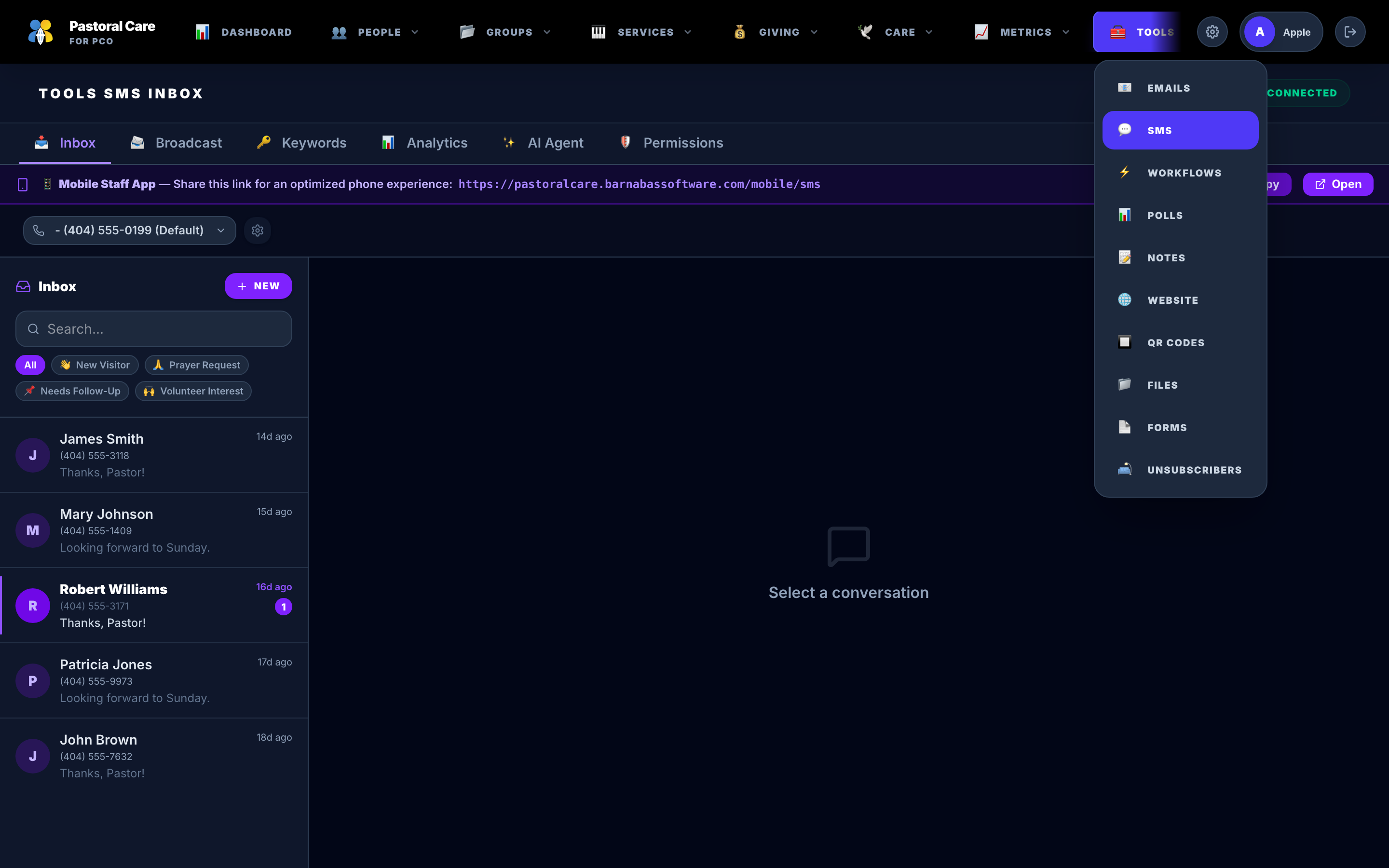Toggle the Prayer Request filter chip
The height and width of the screenshot is (868, 1389).
coord(196,365)
